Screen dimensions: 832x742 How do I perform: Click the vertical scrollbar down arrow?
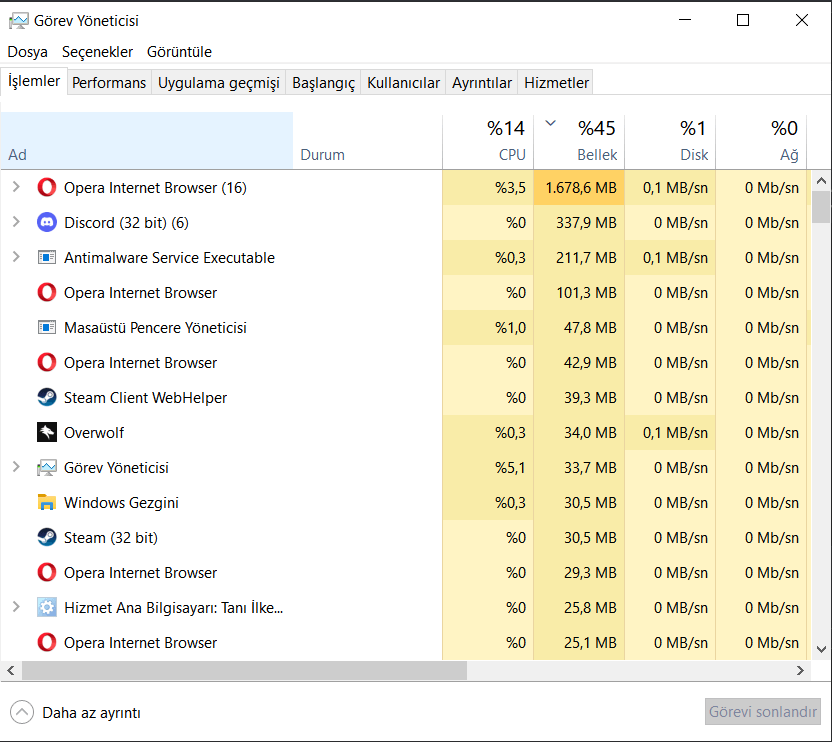point(821,650)
